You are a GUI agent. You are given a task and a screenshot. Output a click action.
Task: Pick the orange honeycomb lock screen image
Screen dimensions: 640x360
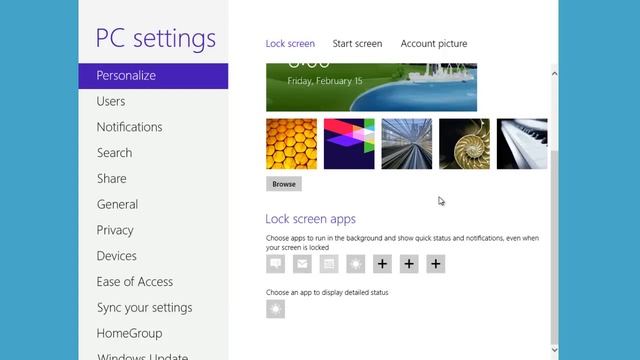[291, 144]
